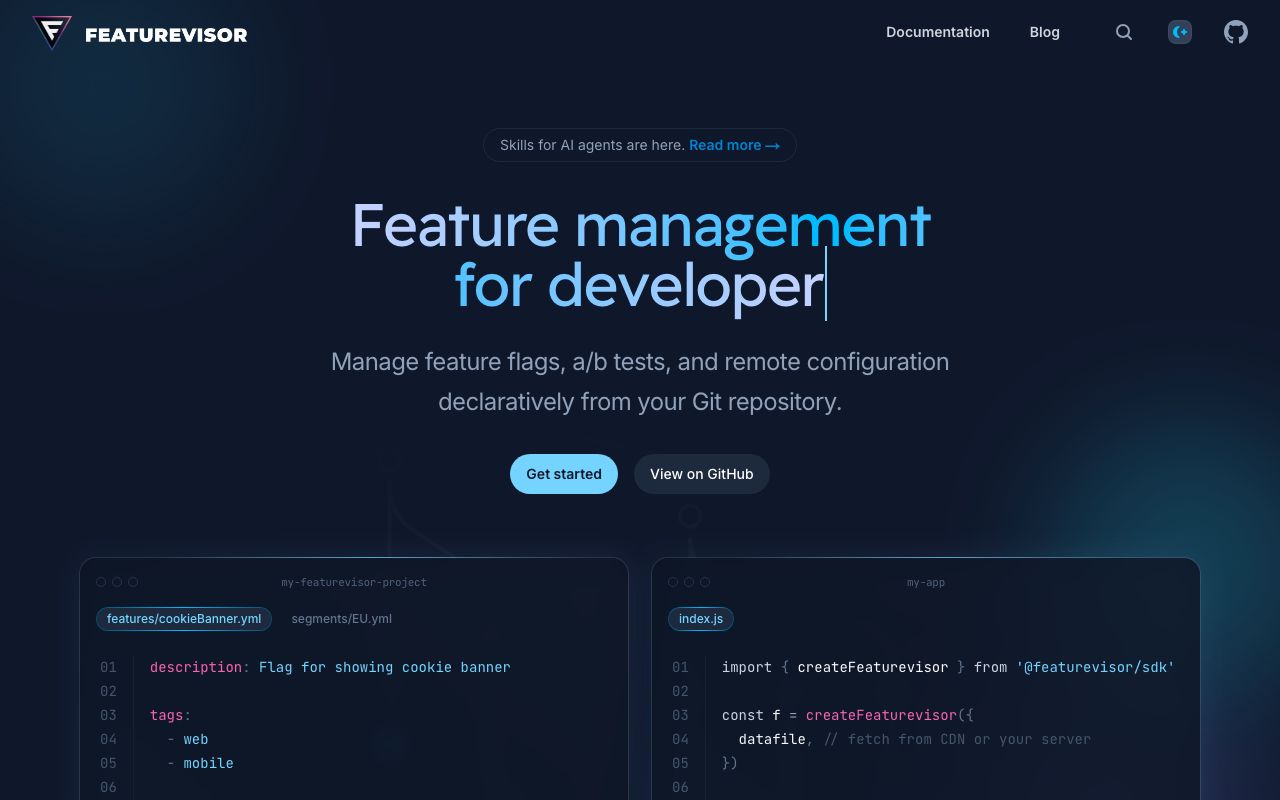
Task: Click the 'my-featurevisor-project' window title
Action: point(354,582)
